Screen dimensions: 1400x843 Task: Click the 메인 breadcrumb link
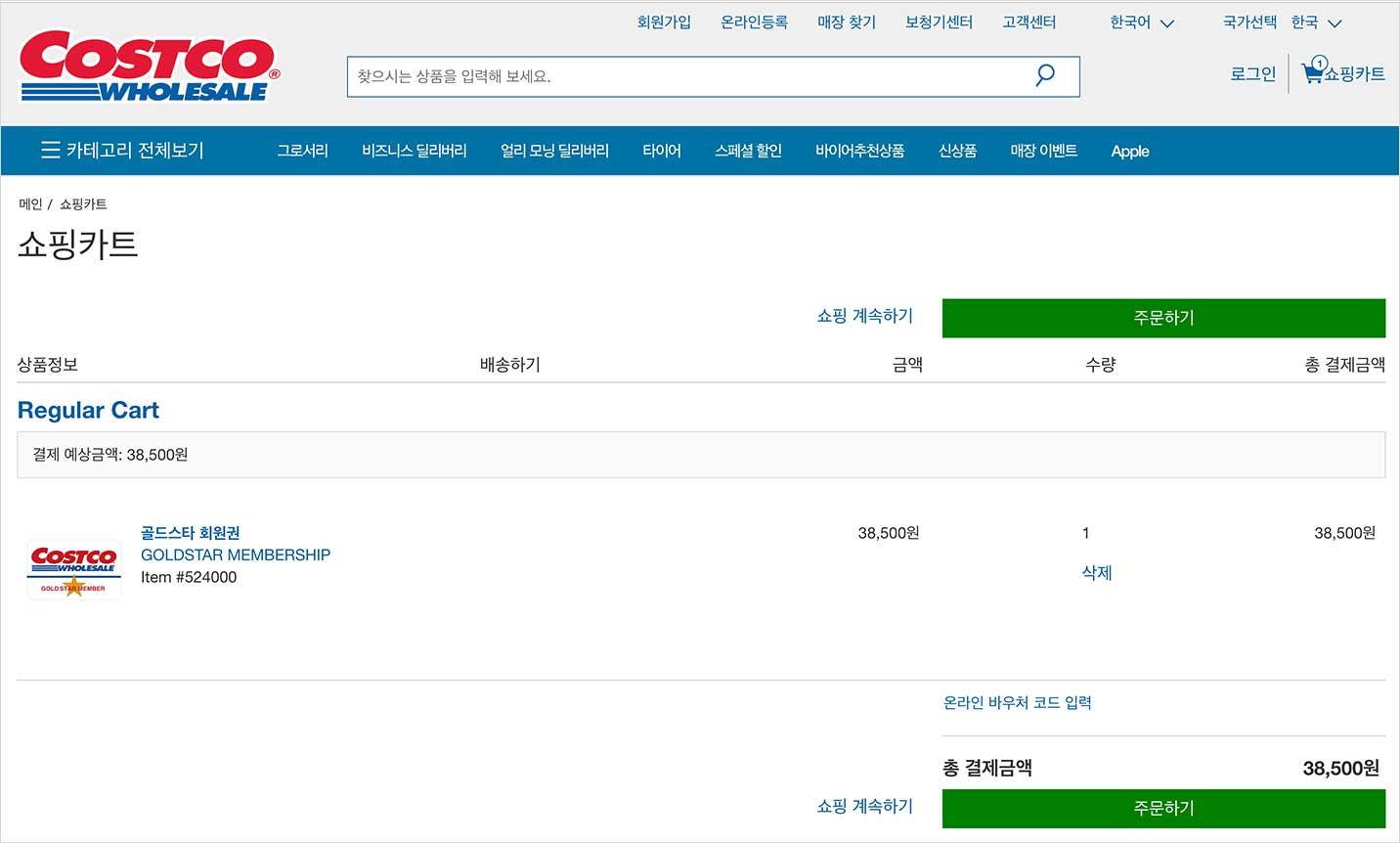click(x=29, y=203)
